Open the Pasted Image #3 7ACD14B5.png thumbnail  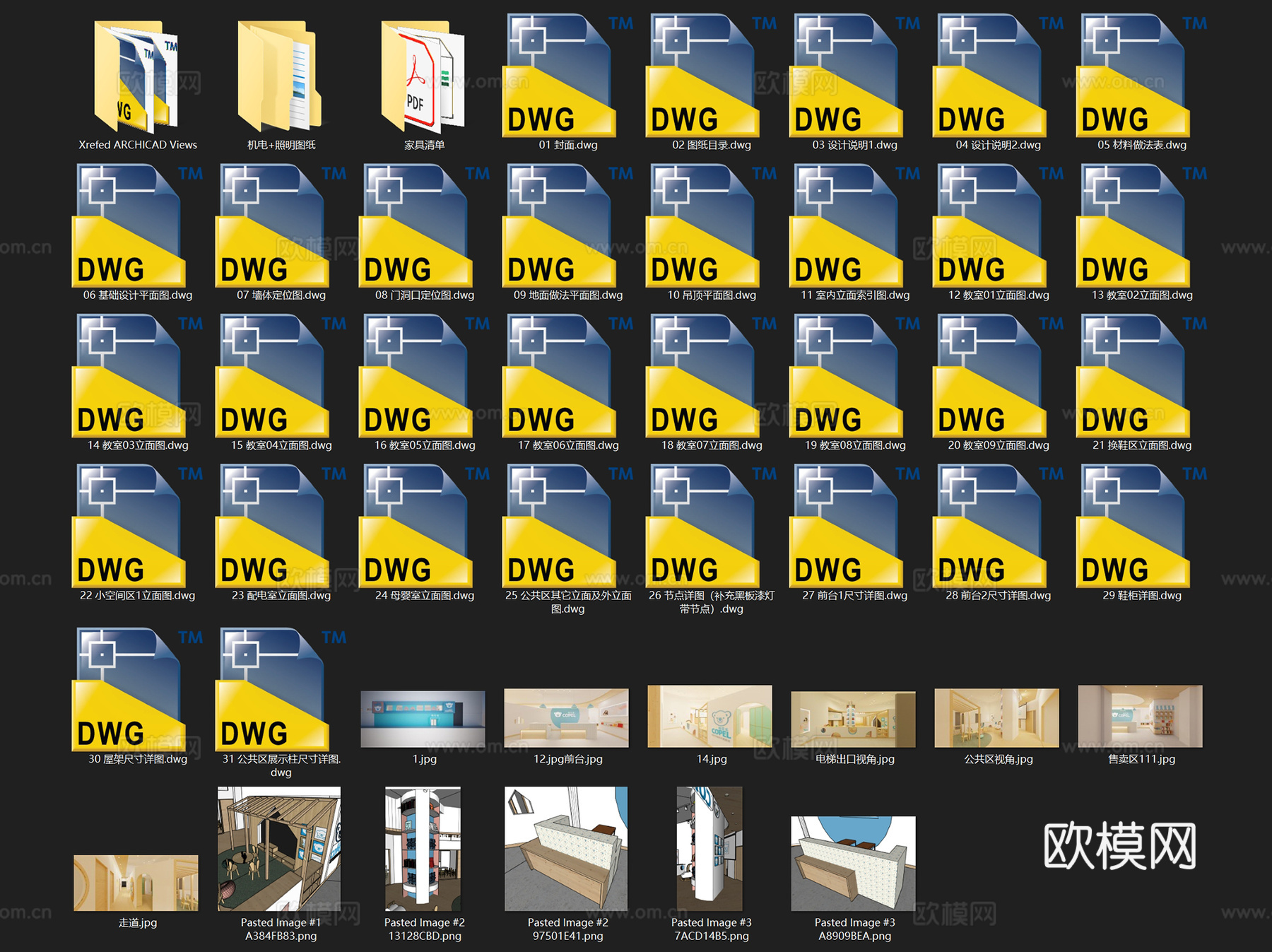(x=709, y=849)
